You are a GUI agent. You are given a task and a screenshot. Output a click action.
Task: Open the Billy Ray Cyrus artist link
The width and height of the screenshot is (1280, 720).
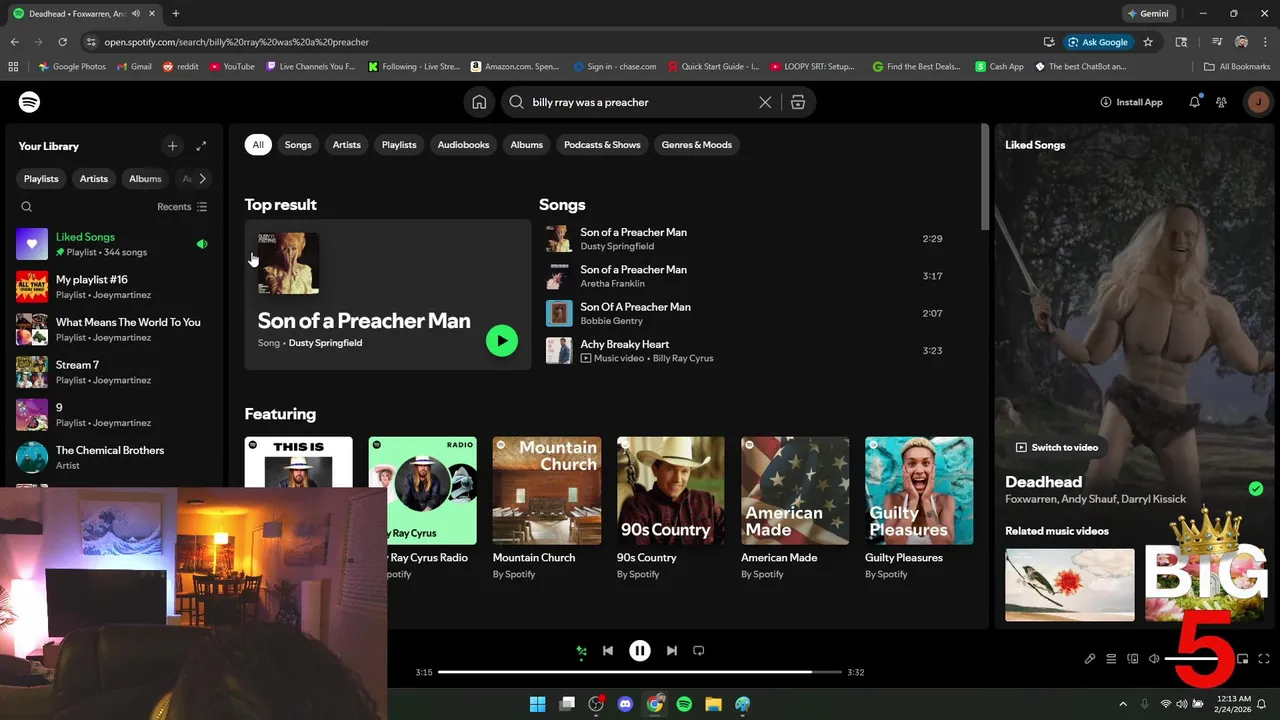click(x=683, y=358)
